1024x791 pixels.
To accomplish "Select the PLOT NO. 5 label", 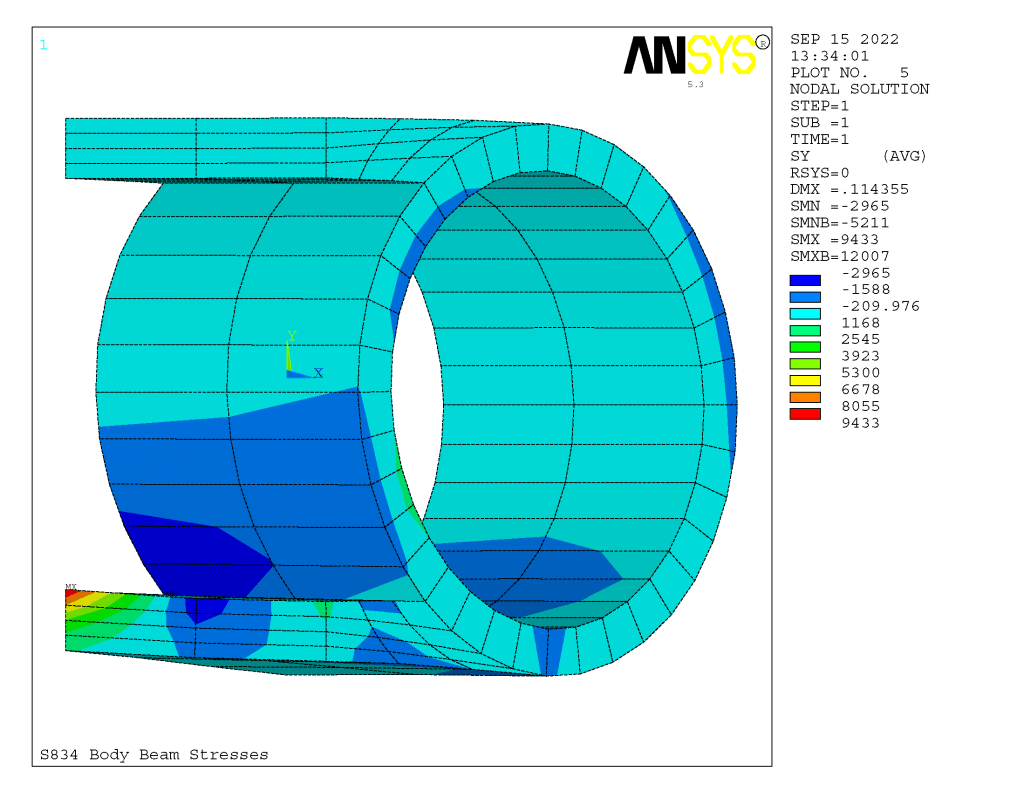I will (x=849, y=73).
